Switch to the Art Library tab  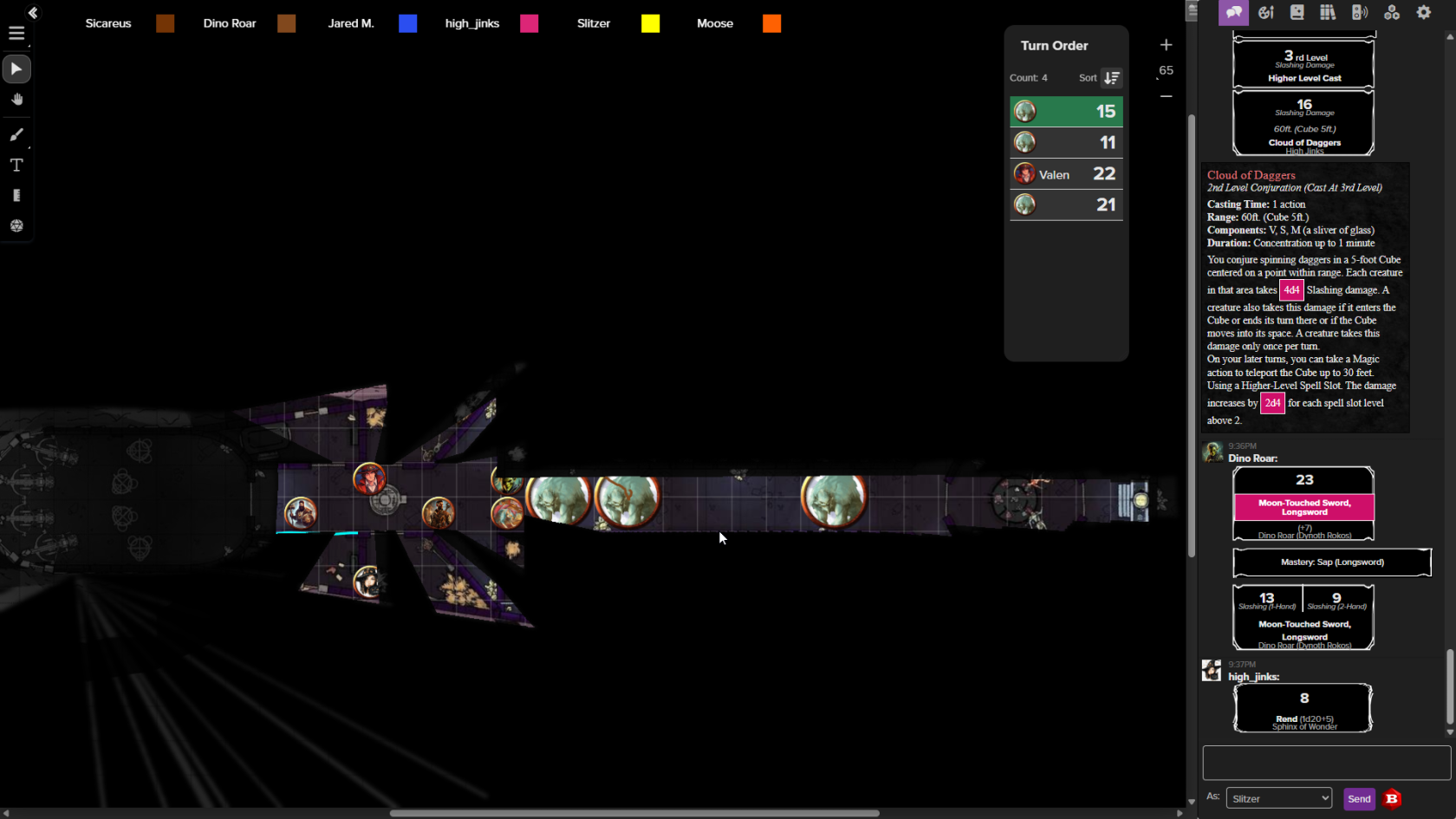pos(1265,12)
